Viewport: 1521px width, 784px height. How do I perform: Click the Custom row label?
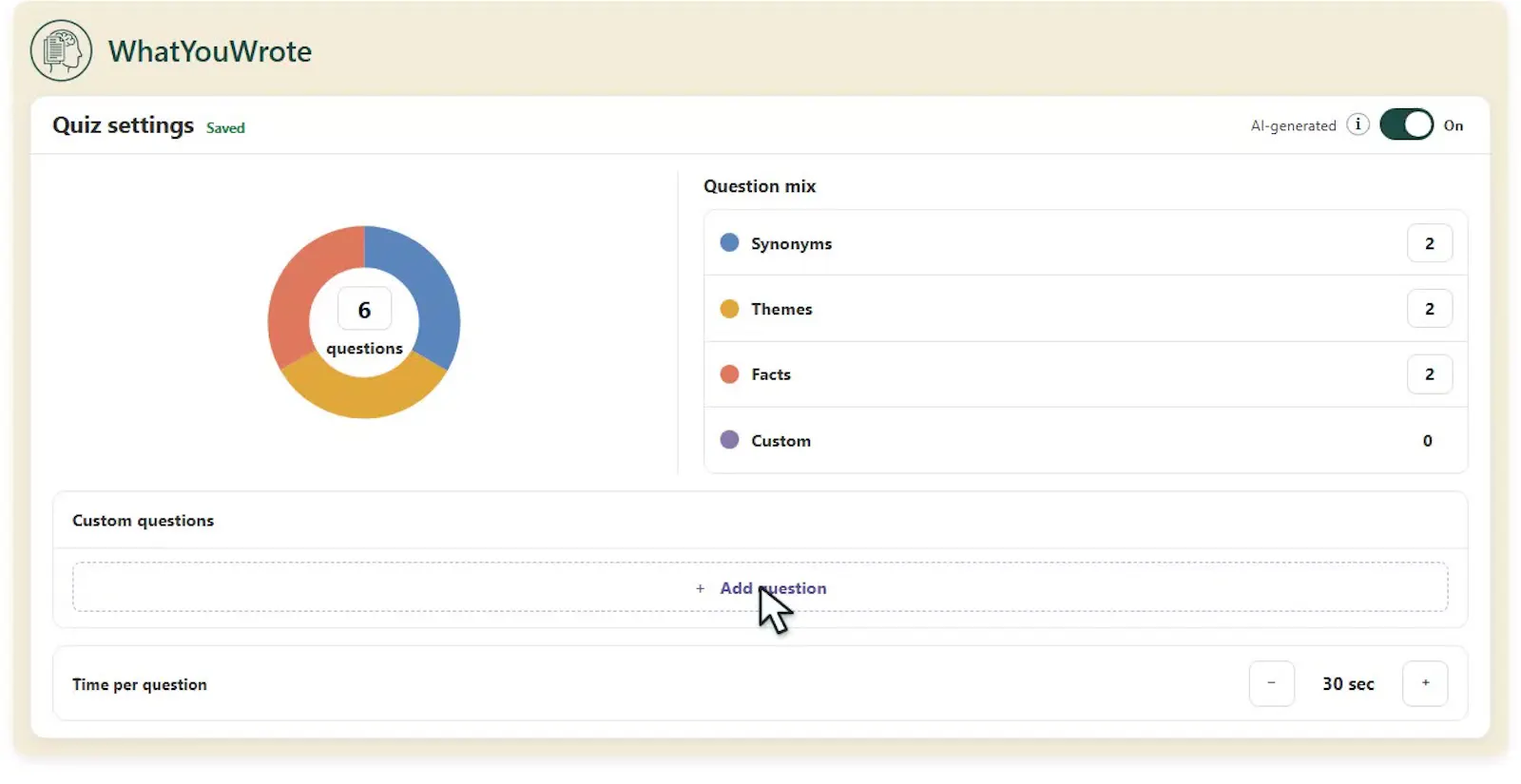tap(780, 441)
